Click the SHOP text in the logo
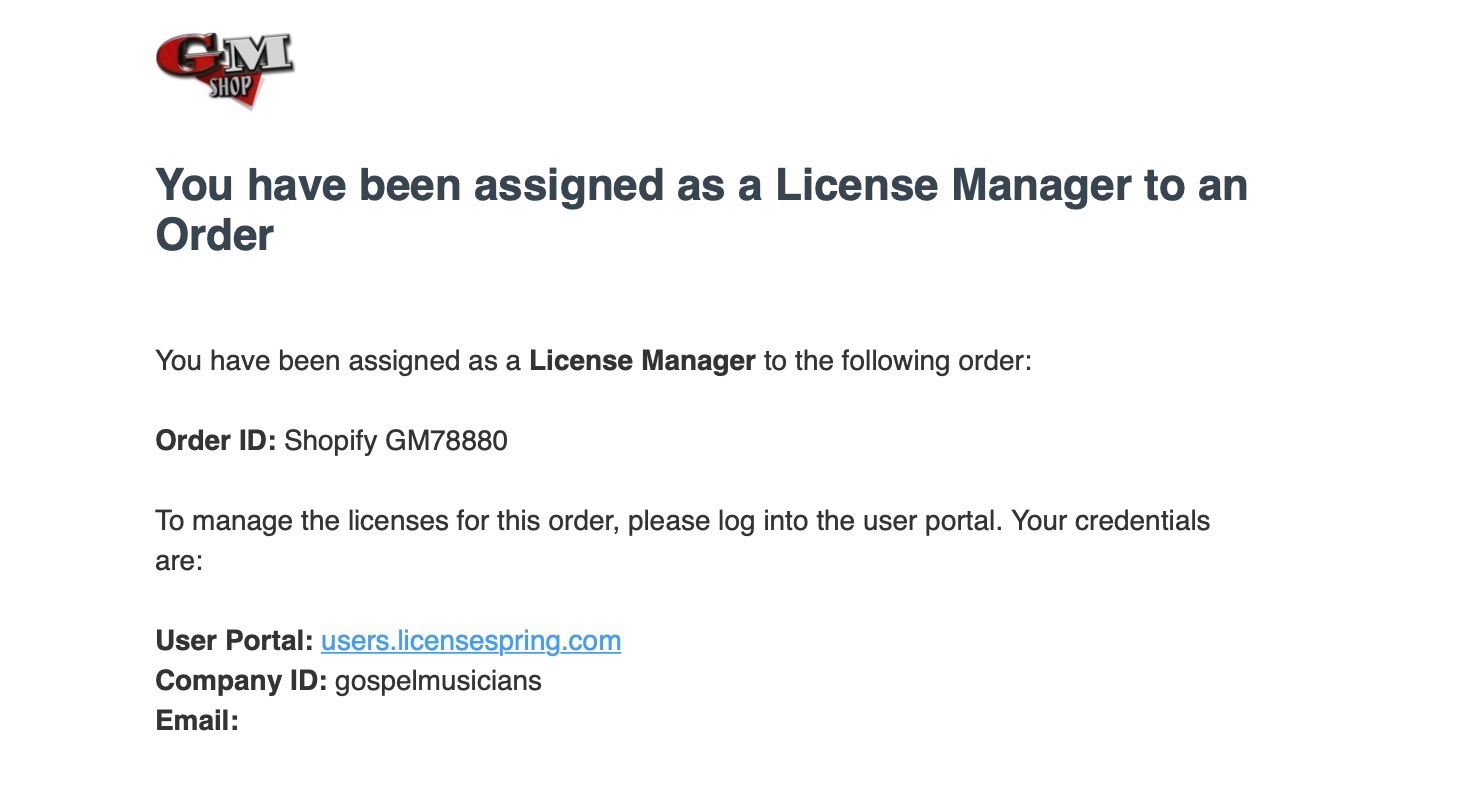The height and width of the screenshot is (802, 1476). coord(231,88)
